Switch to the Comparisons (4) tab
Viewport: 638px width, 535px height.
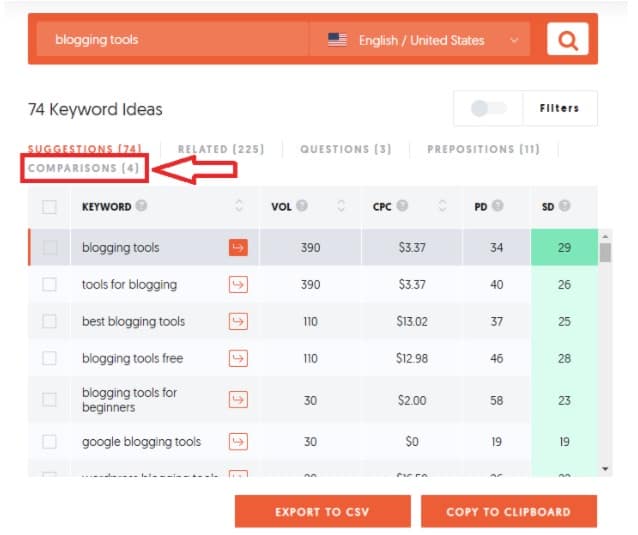[83, 168]
